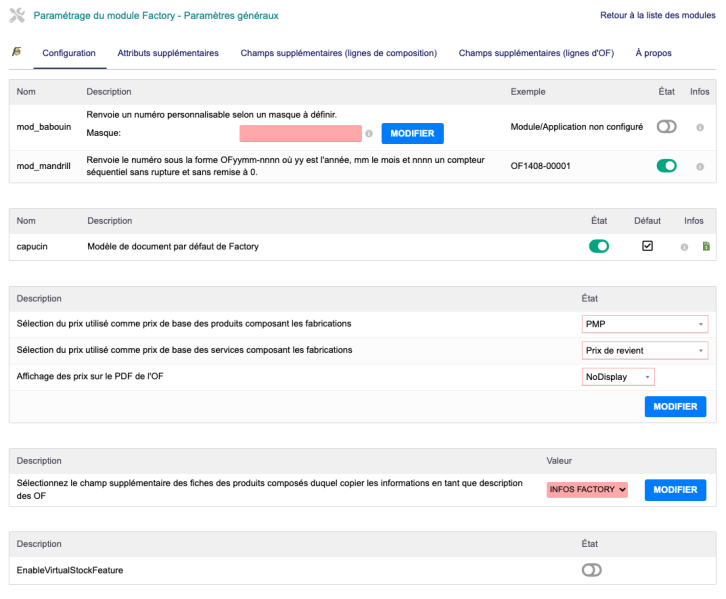Expand the NoDisplay PDF price dropdown
Image resolution: width=726 pixels, height=599 pixels.
tap(618, 377)
